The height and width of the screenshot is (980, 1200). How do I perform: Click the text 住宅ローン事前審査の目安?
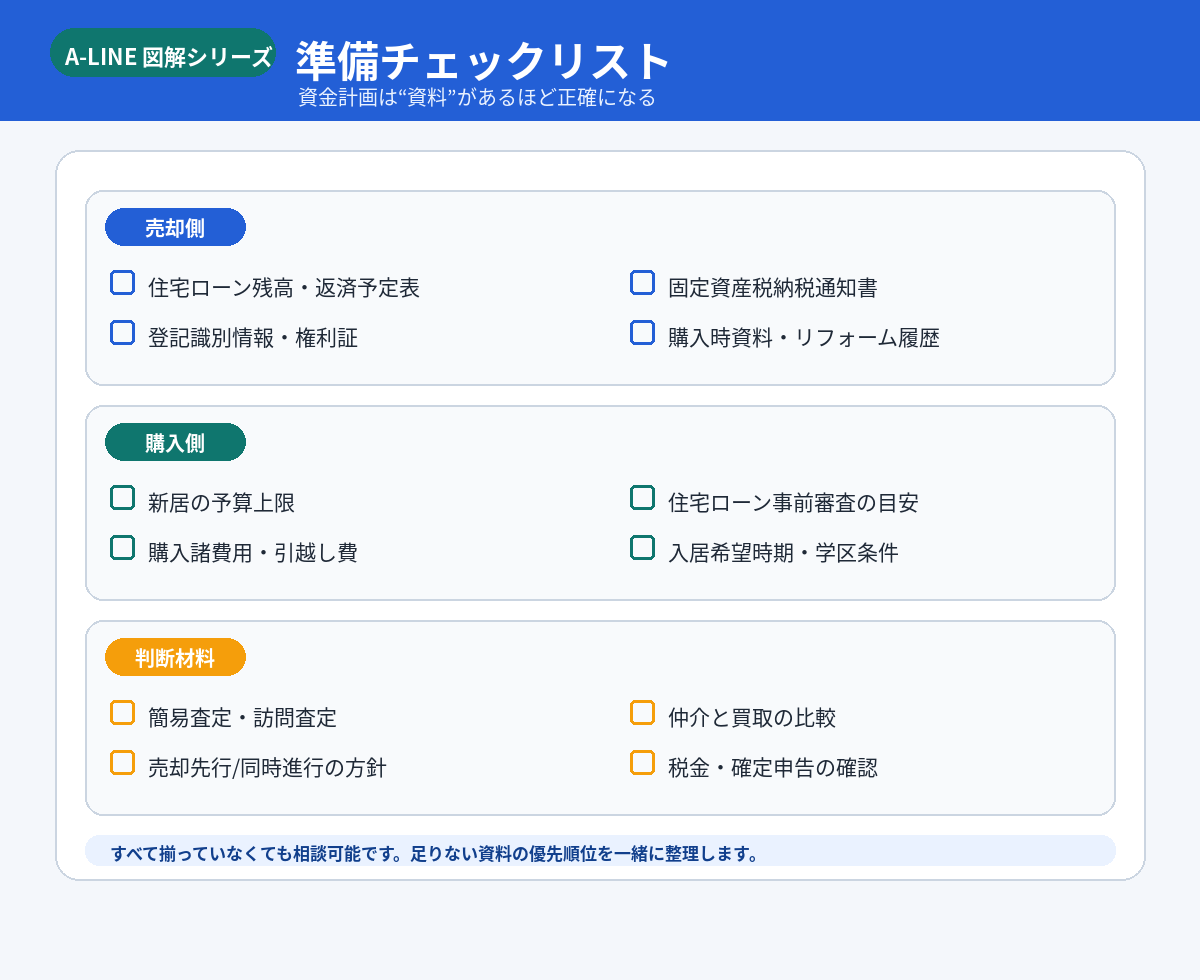tap(793, 503)
